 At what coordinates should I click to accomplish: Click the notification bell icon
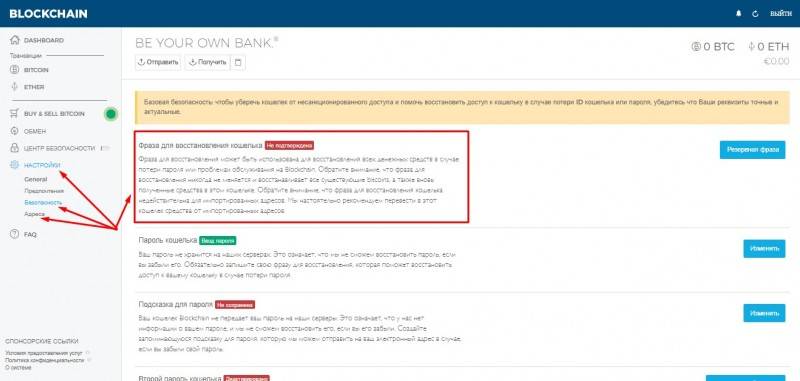738,14
